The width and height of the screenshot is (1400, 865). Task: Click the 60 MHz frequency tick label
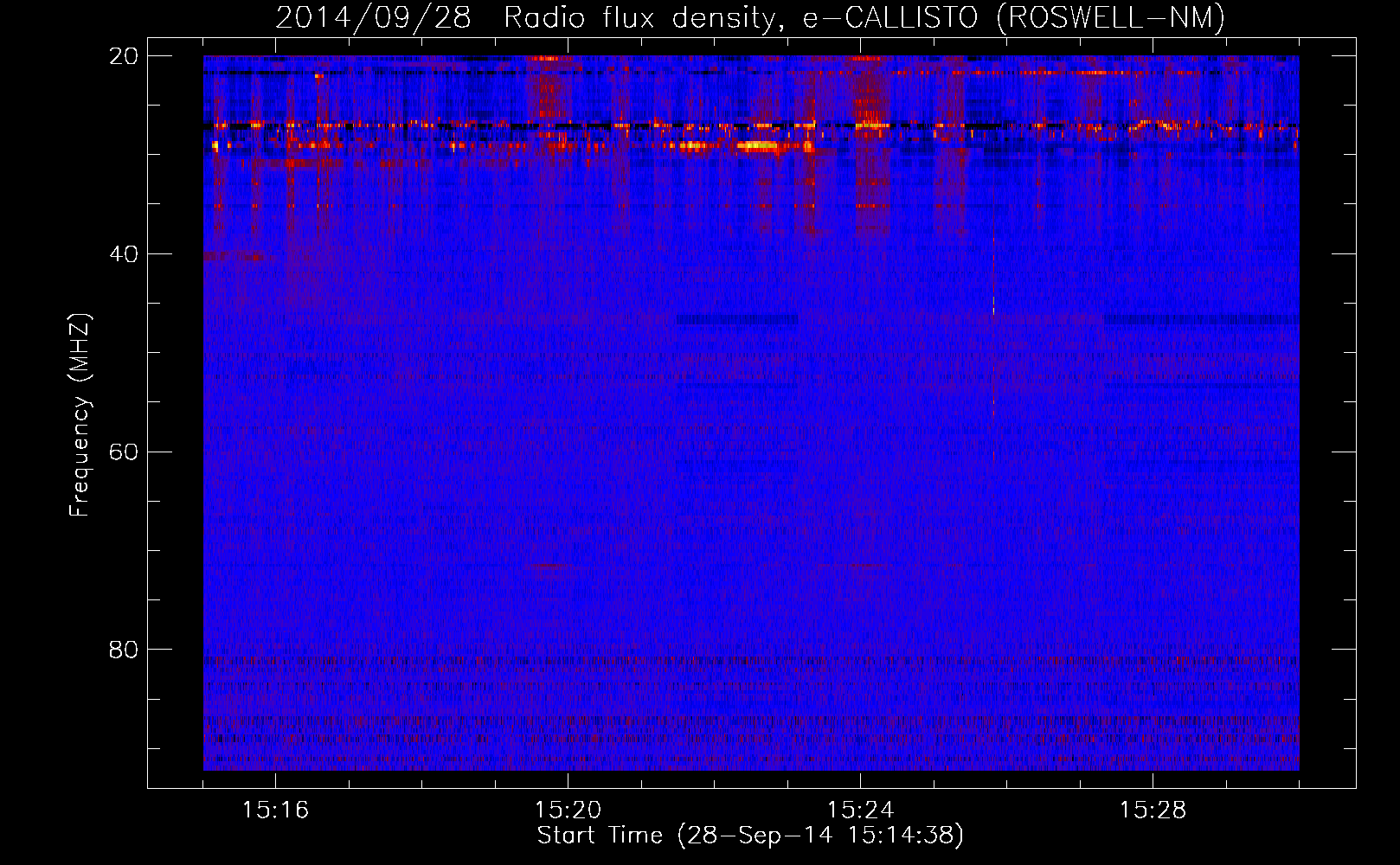tap(124, 452)
